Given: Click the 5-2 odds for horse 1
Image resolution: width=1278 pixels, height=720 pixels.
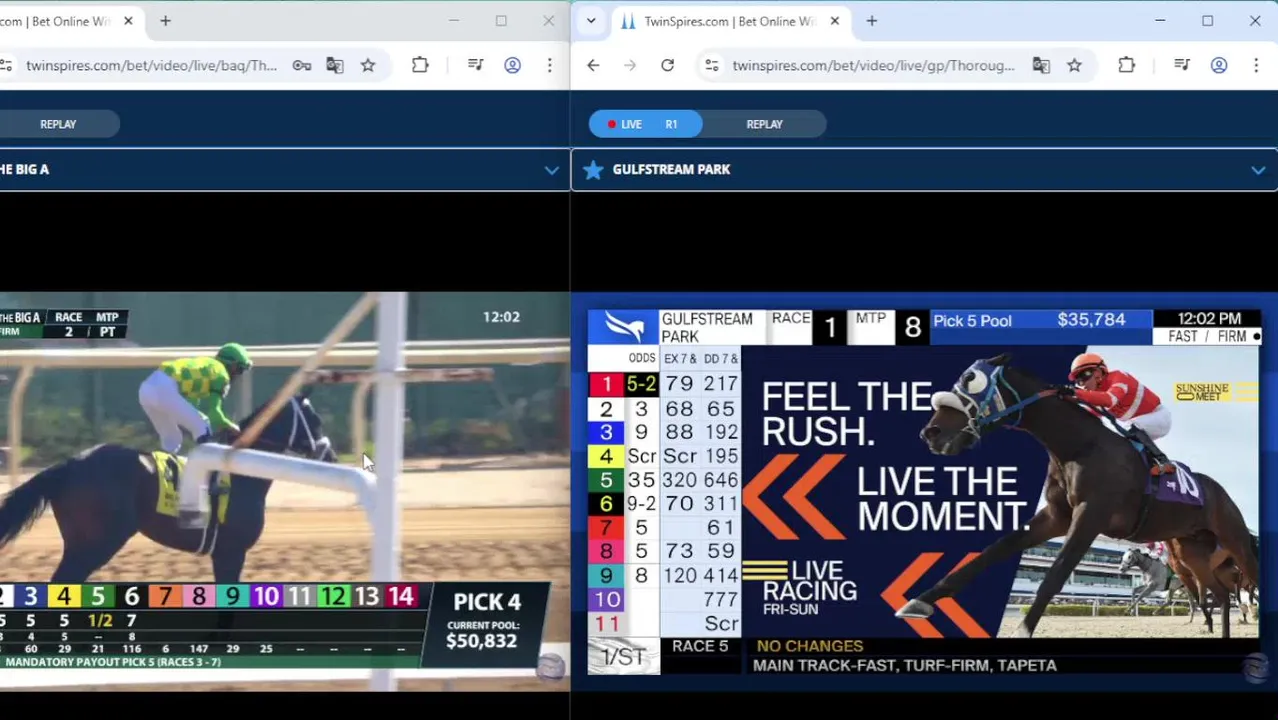Looking at the screenshot, I should pos(641,384).
